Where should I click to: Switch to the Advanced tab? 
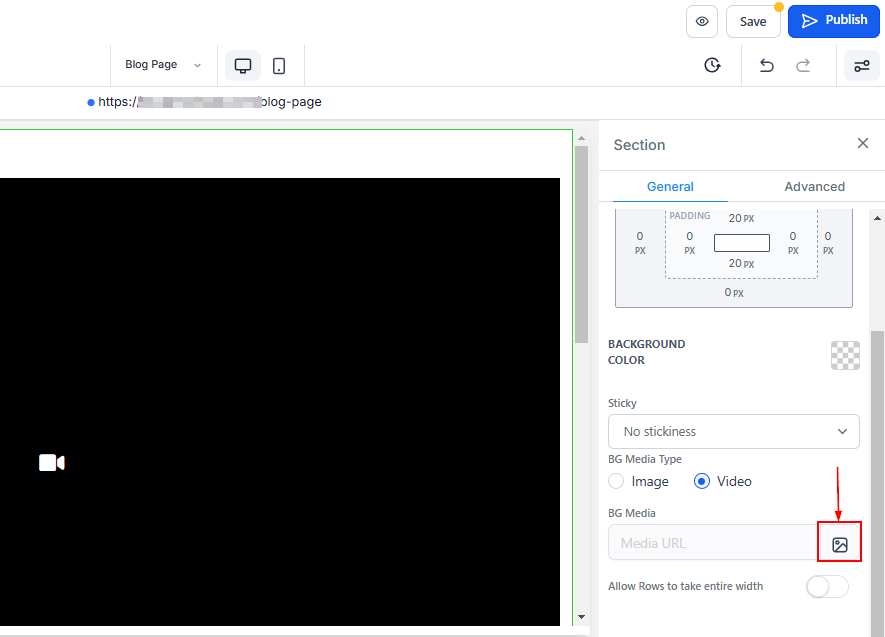814,187
